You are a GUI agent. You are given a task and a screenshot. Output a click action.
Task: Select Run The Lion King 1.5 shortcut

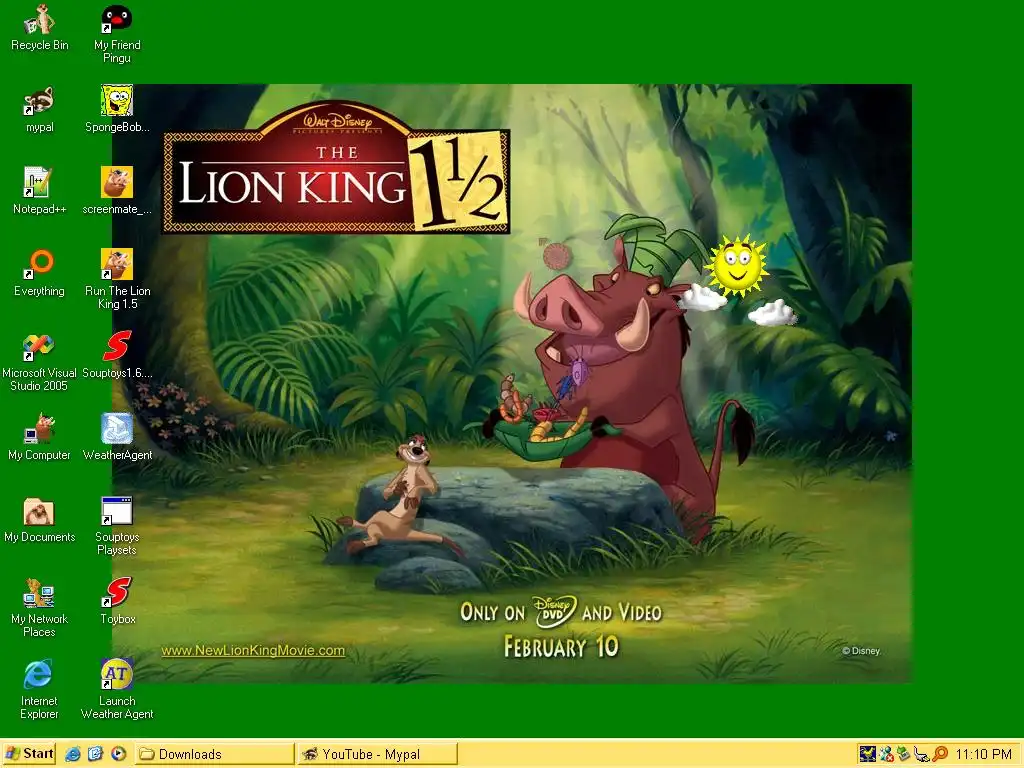click(x=117, y=280)
